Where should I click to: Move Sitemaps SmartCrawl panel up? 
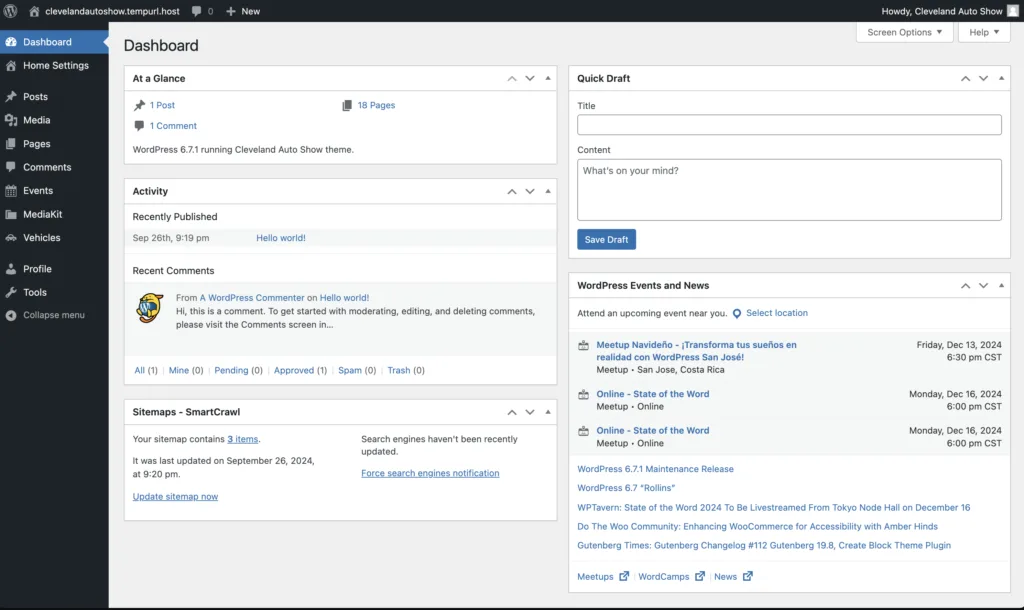tap(512, 412)
